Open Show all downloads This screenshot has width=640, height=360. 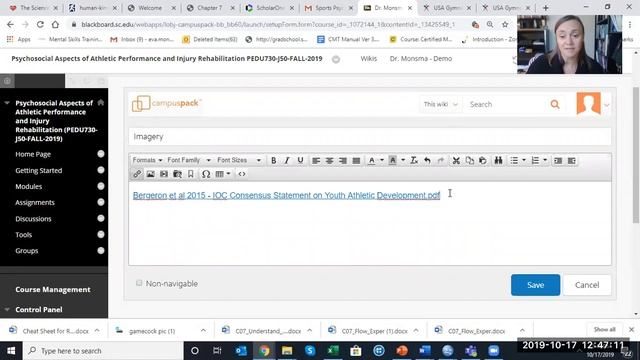pos(604,329)
